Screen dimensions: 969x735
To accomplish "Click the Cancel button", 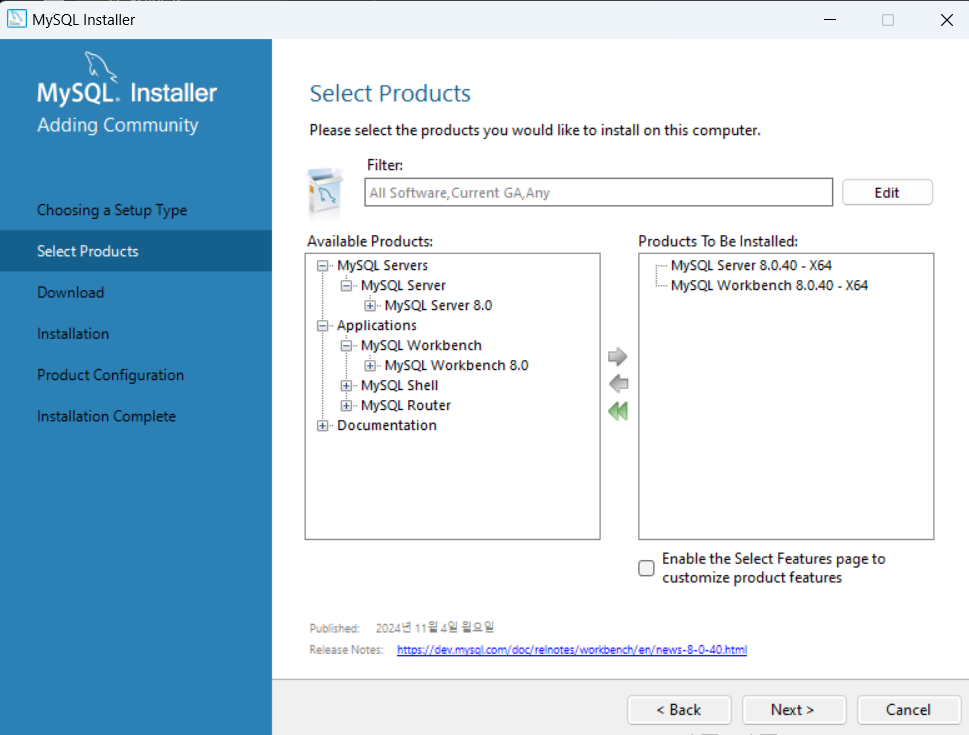I will tap(908, 710).
